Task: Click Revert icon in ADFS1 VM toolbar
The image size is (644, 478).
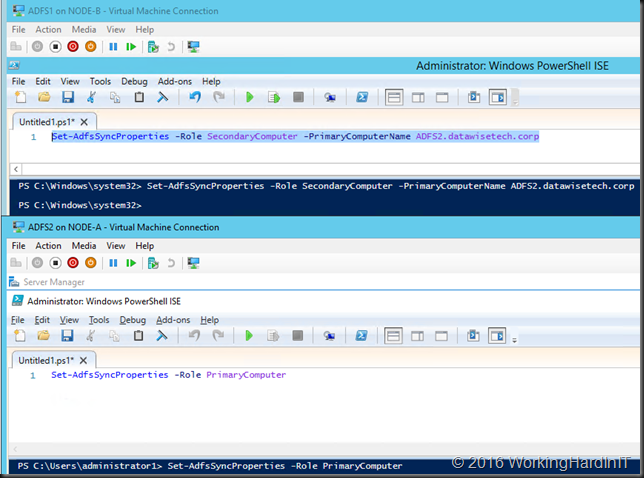Action: tap(171, 47)
